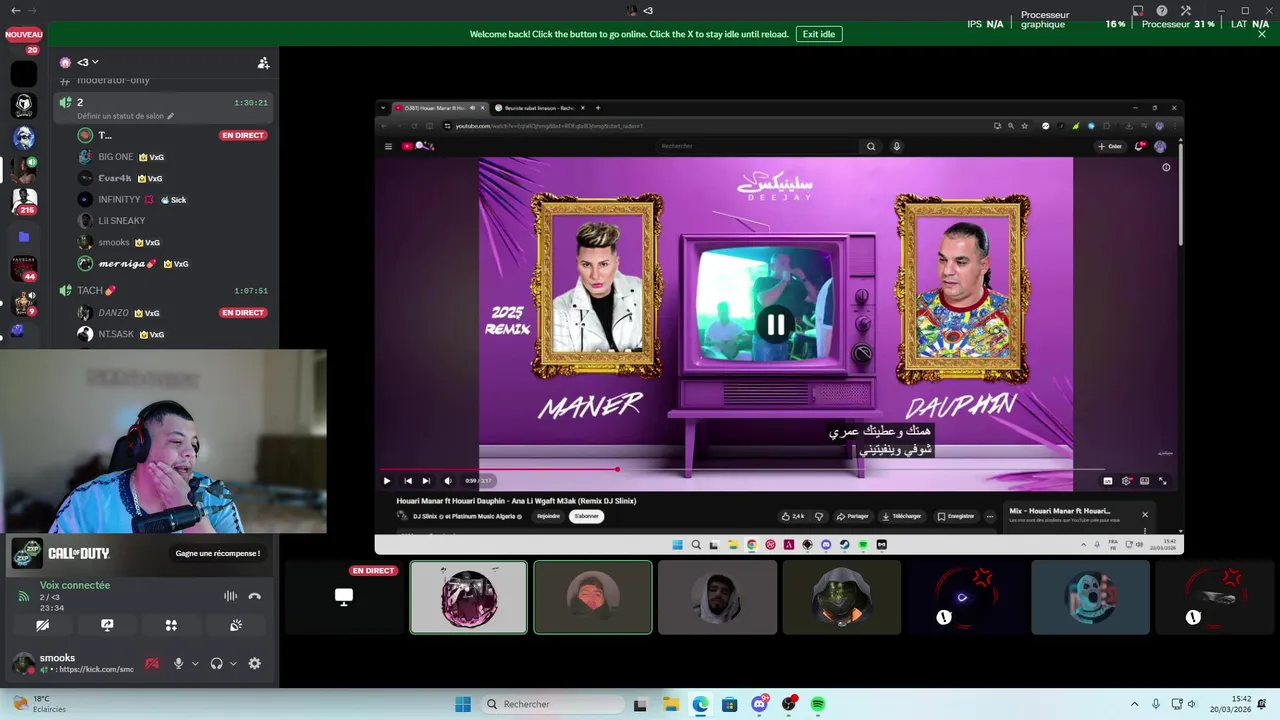Open the YouTube hamburger guide menu

point(388,146)
